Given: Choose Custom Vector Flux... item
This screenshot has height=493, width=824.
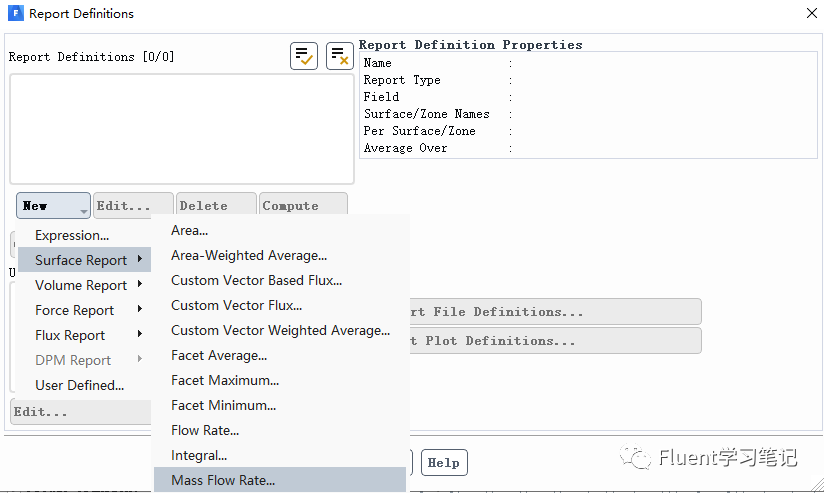Looking at the screenshot, I should [236, 305].
